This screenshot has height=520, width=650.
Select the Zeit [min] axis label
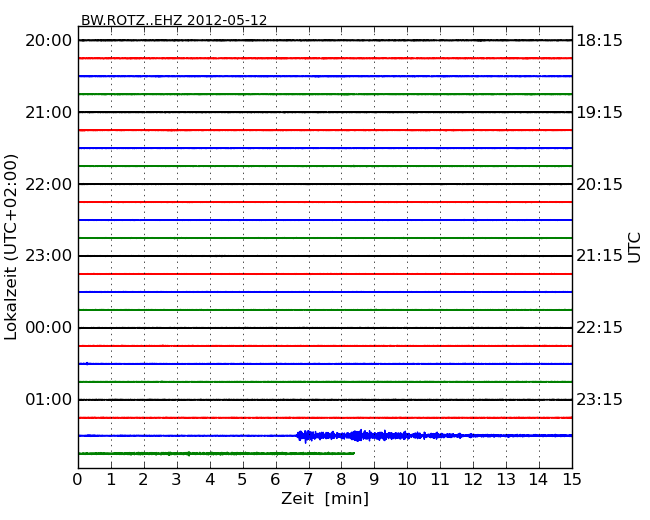(325, 498)
